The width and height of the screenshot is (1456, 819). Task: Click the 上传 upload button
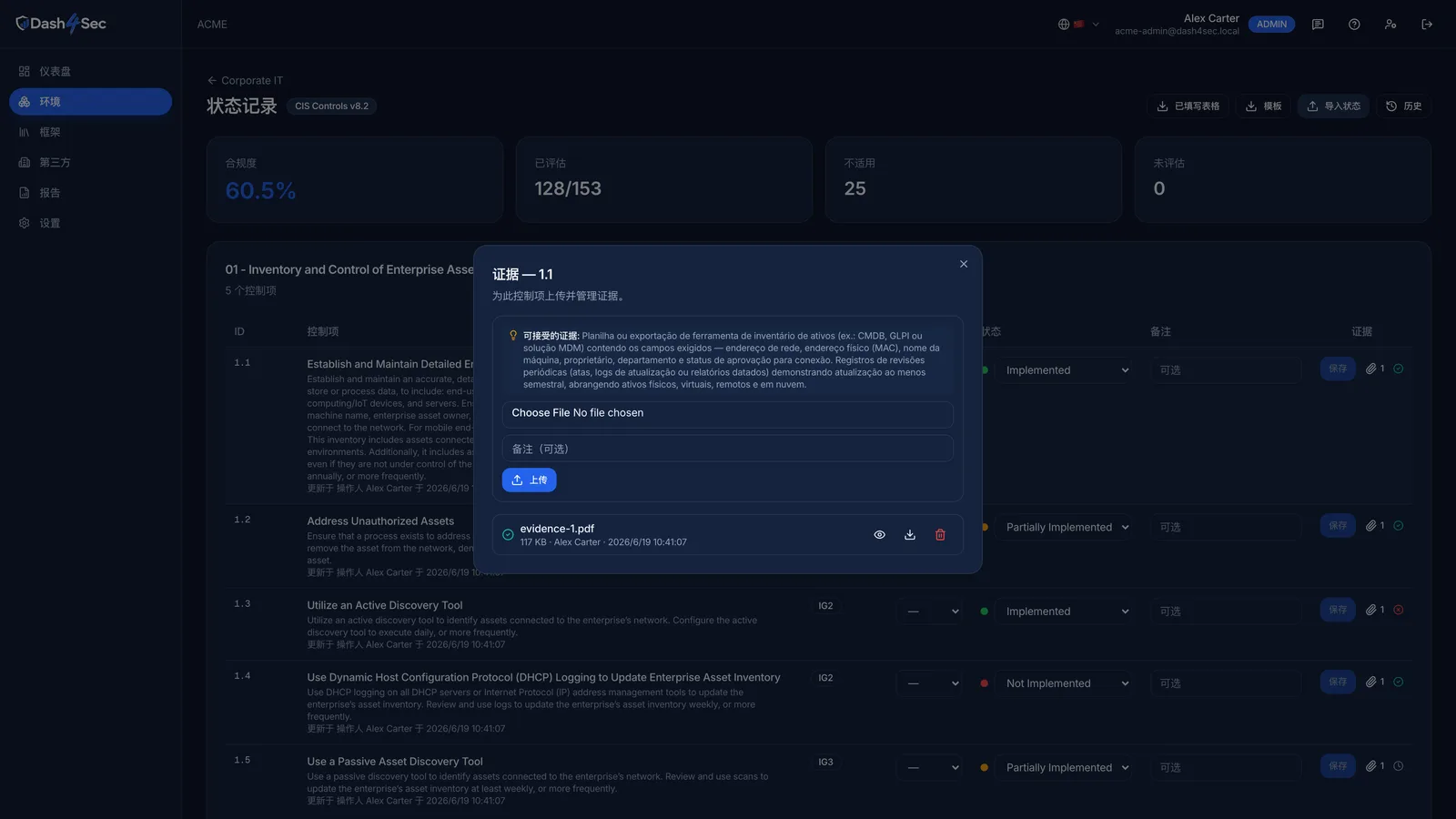[529, 480]
